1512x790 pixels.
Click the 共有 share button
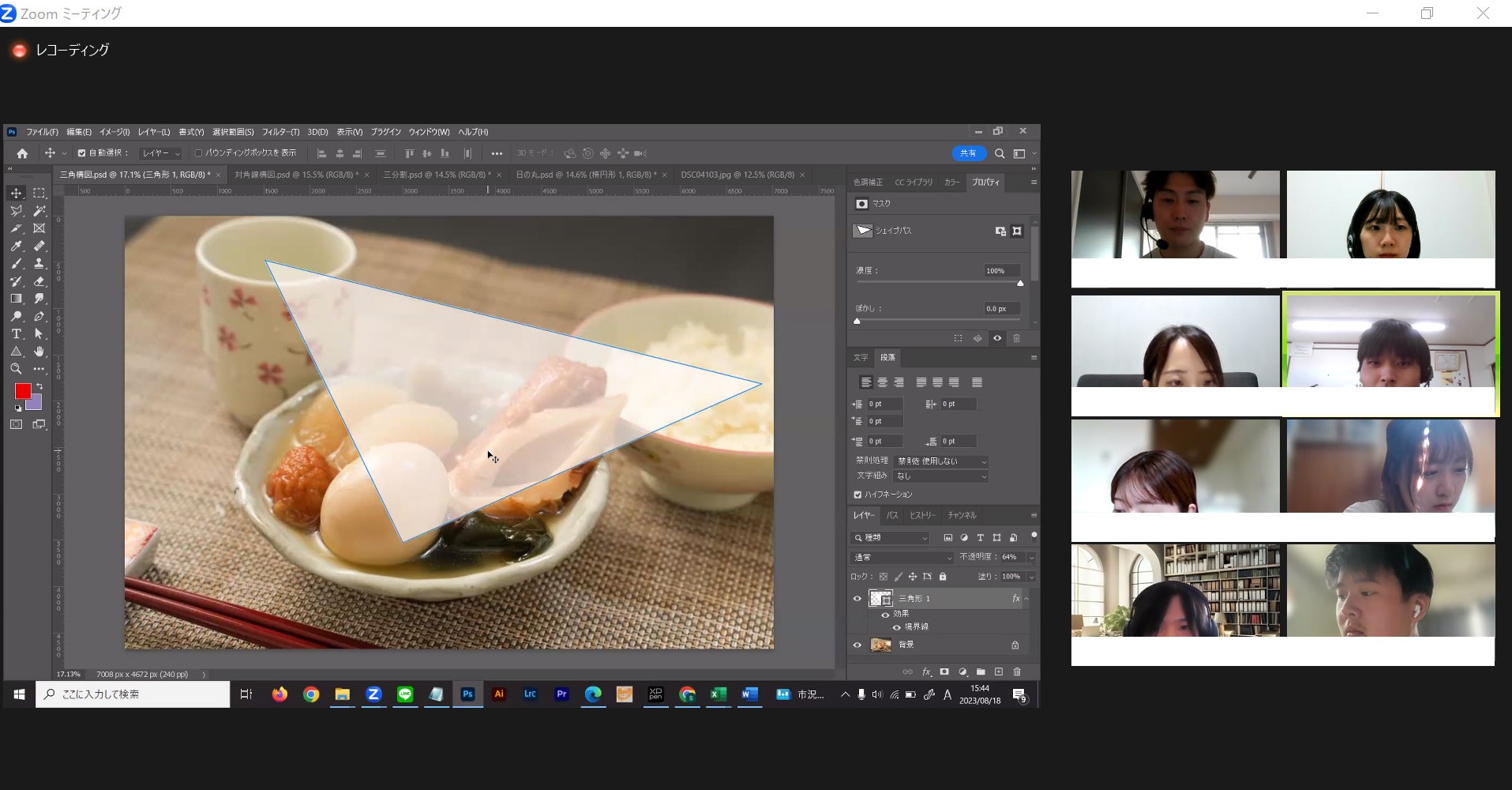969,153
